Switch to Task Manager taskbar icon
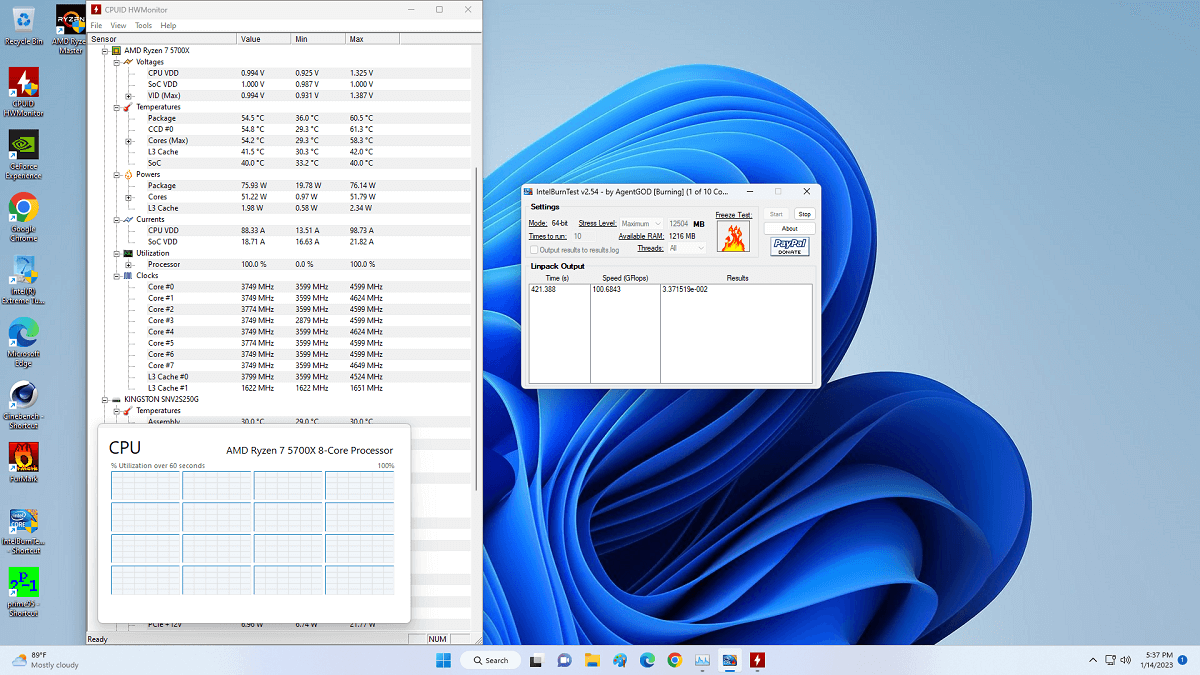 coord(702,660)
